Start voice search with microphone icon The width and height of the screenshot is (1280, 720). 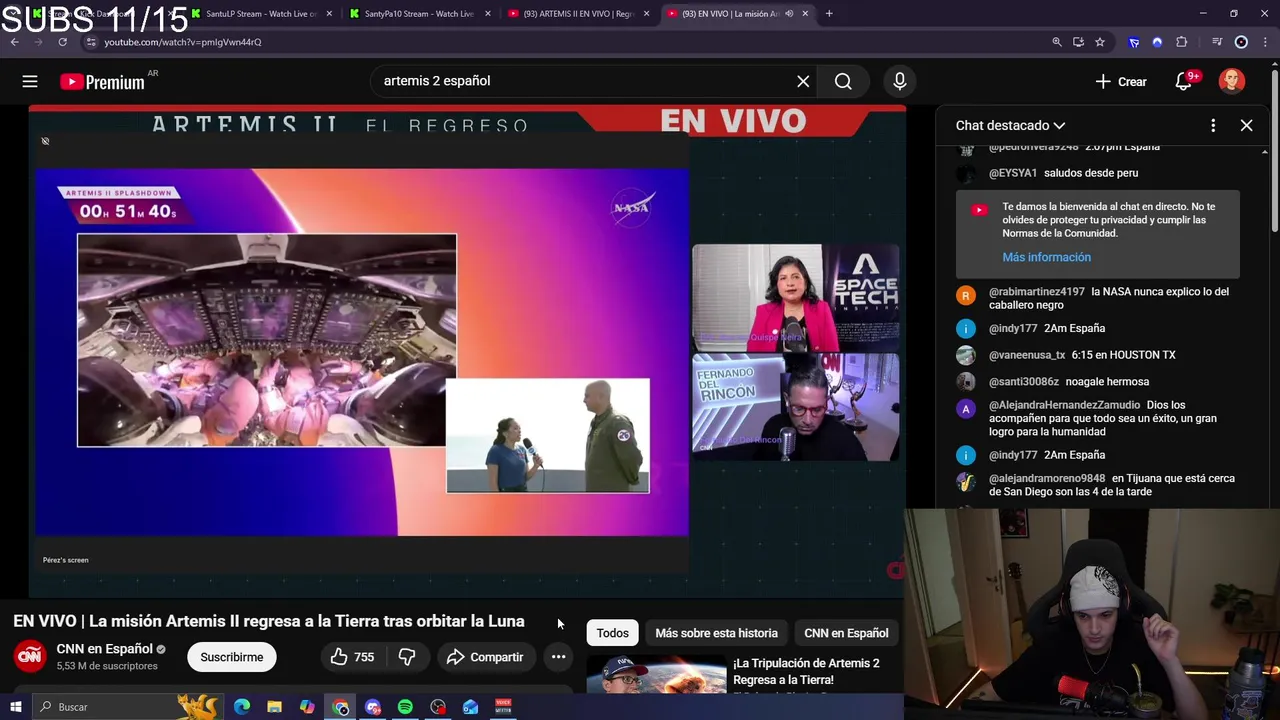(900, 82)
